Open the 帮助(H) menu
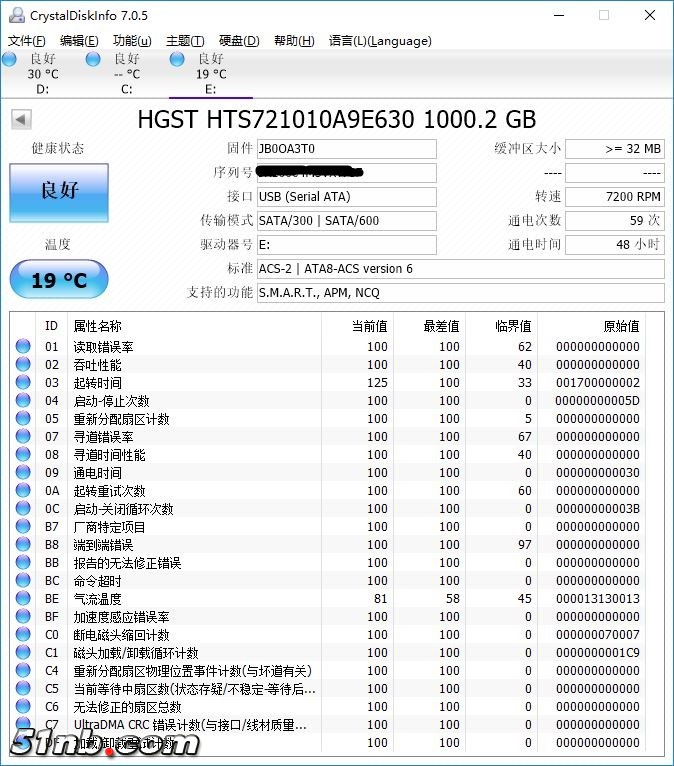The width and height of the screenshot is (674, 766). coord(294,41)
